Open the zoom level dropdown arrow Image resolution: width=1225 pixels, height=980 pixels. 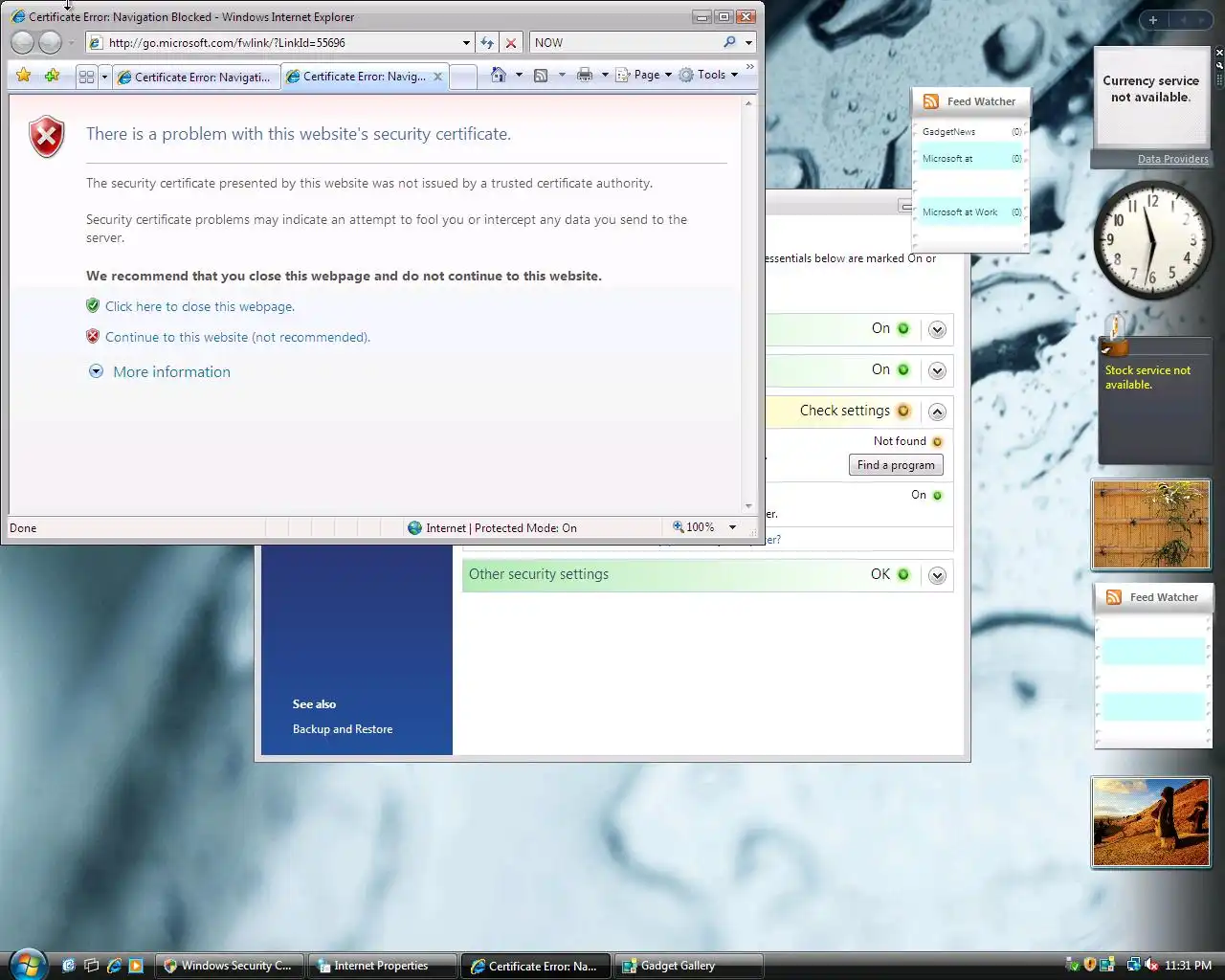tap(732, 527)
